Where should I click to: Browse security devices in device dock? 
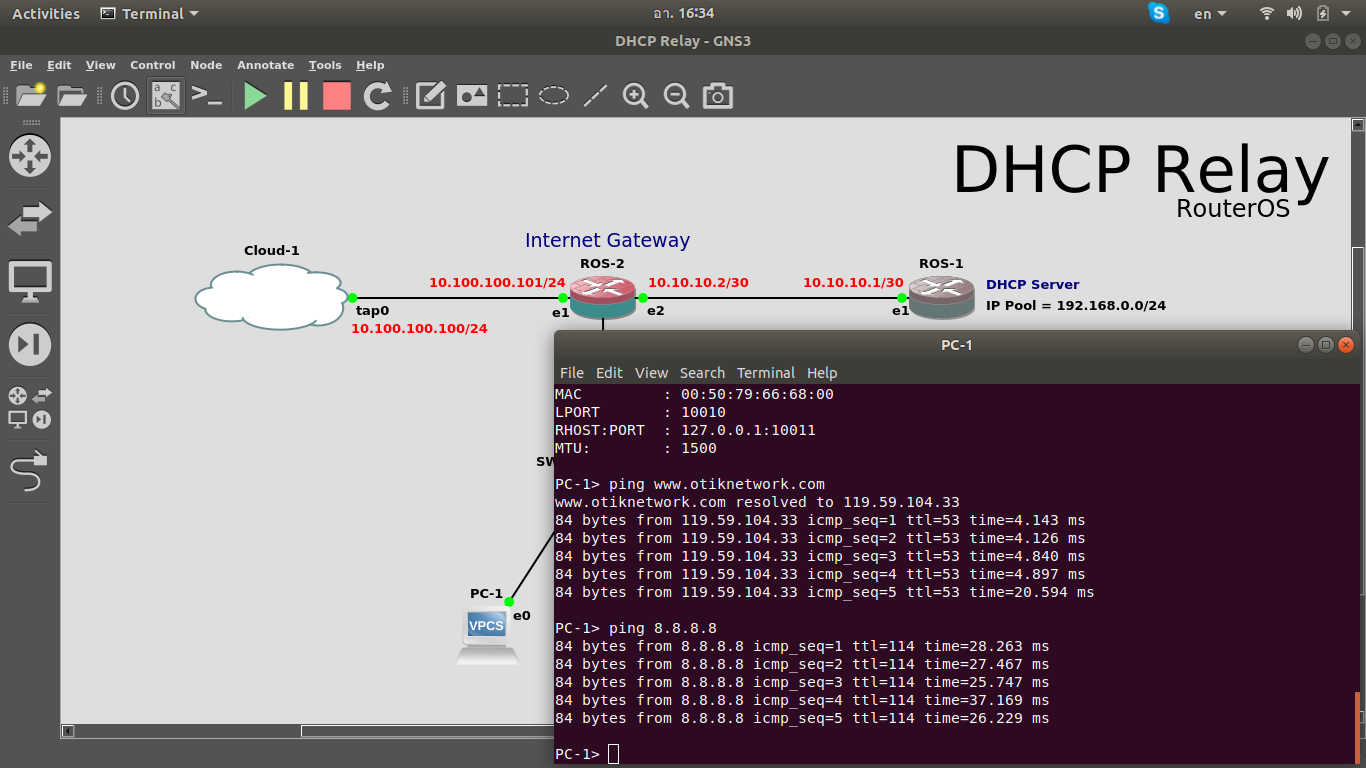pos(30,345)
